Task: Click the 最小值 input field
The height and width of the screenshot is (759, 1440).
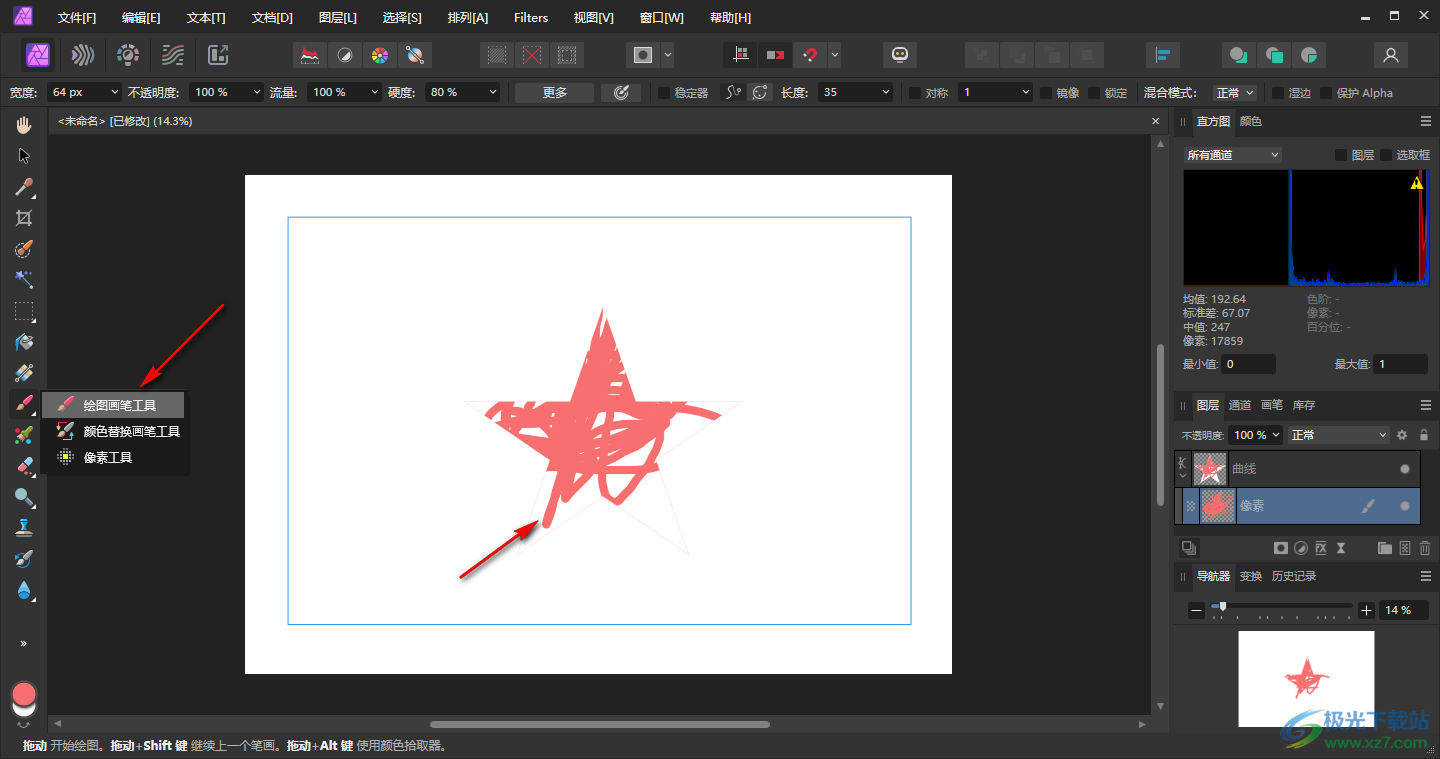Action: (x=1250, y=365)
